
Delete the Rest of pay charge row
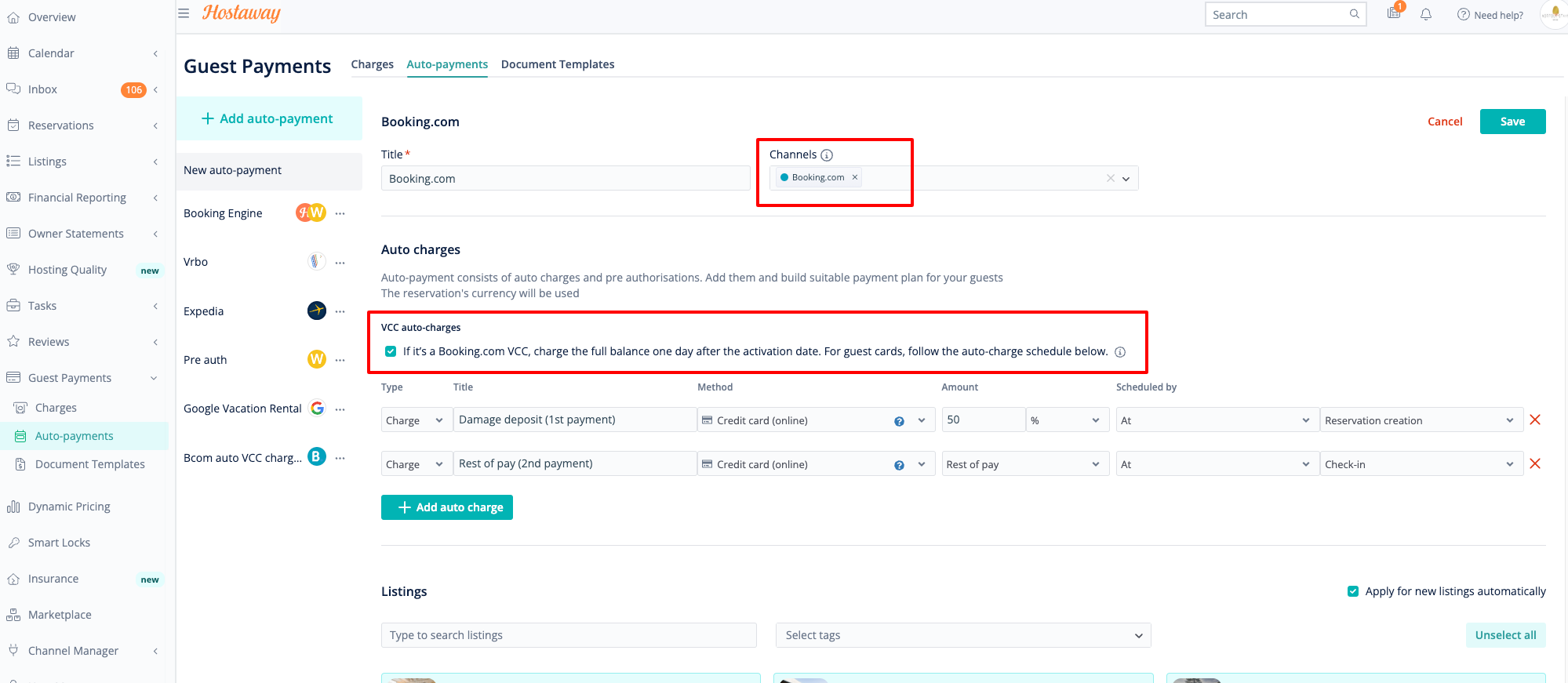[x=1535, y=463]
